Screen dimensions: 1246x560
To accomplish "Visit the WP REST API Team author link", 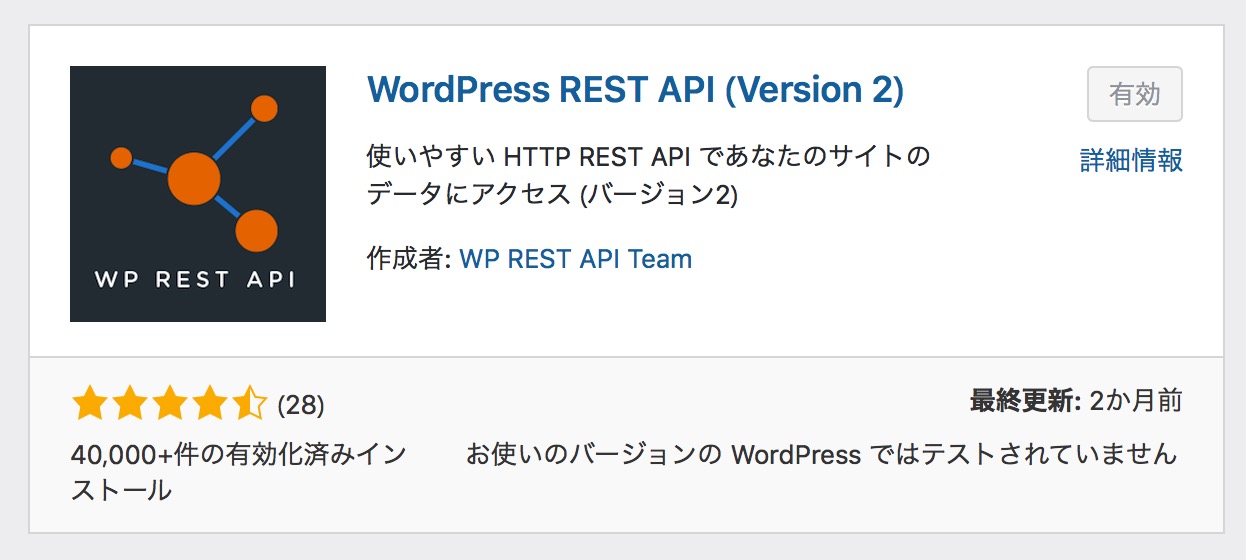I will (x=575, y=259).
